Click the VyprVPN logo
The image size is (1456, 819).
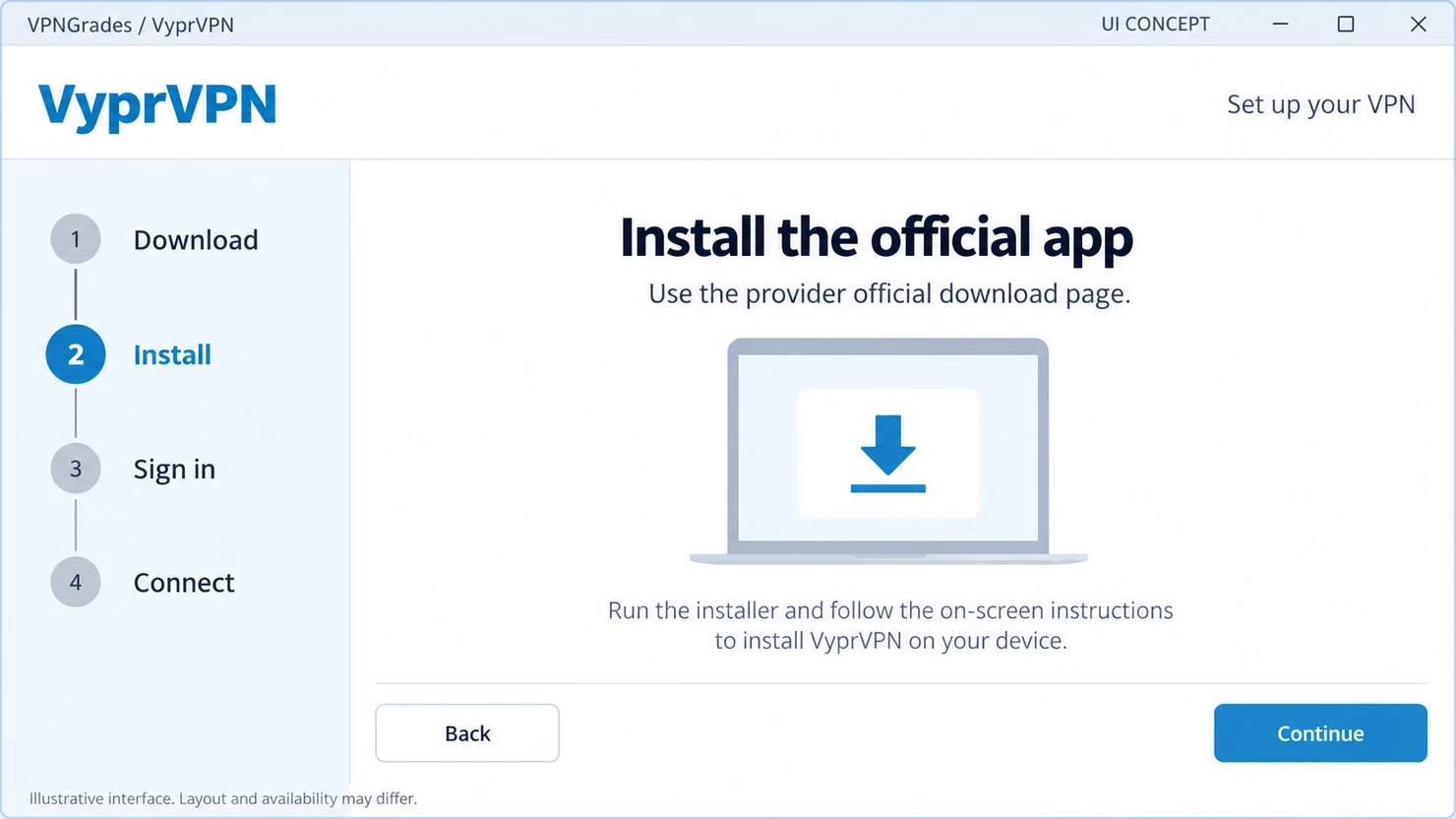157,106
